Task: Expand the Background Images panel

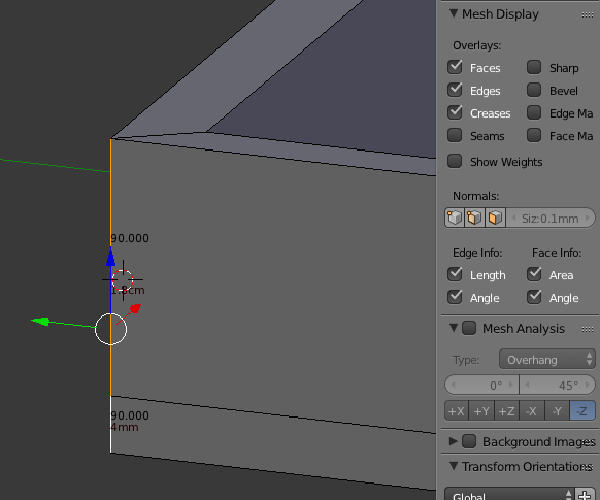Action: pyautogui.click(x=453, y=441)
